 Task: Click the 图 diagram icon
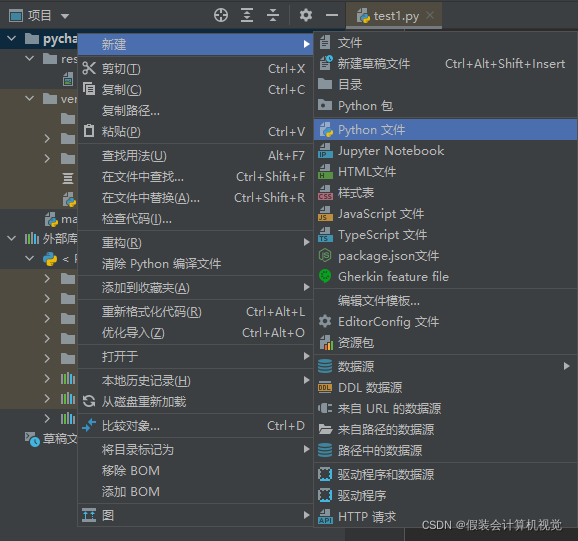point(89,515)
